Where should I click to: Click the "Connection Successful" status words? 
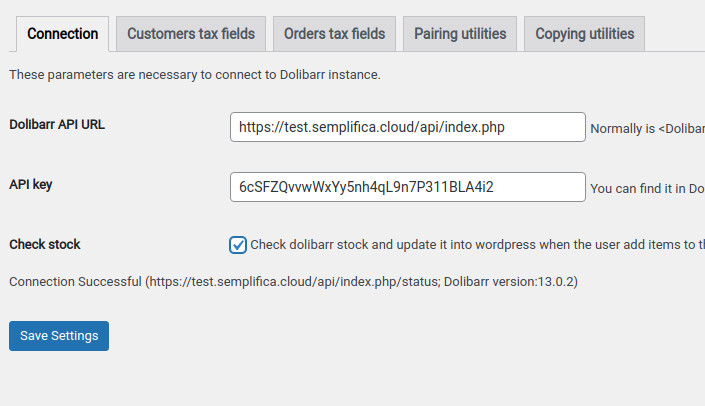coord(75,282)
